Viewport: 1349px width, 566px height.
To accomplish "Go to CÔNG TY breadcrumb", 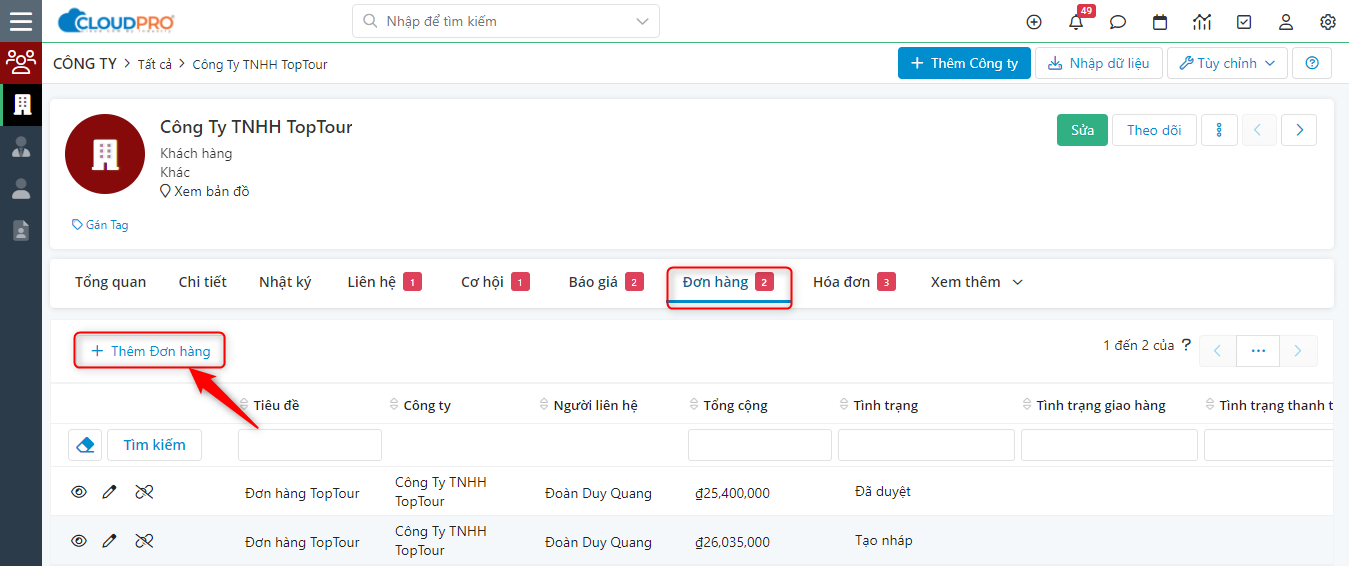I will point(85,63).
